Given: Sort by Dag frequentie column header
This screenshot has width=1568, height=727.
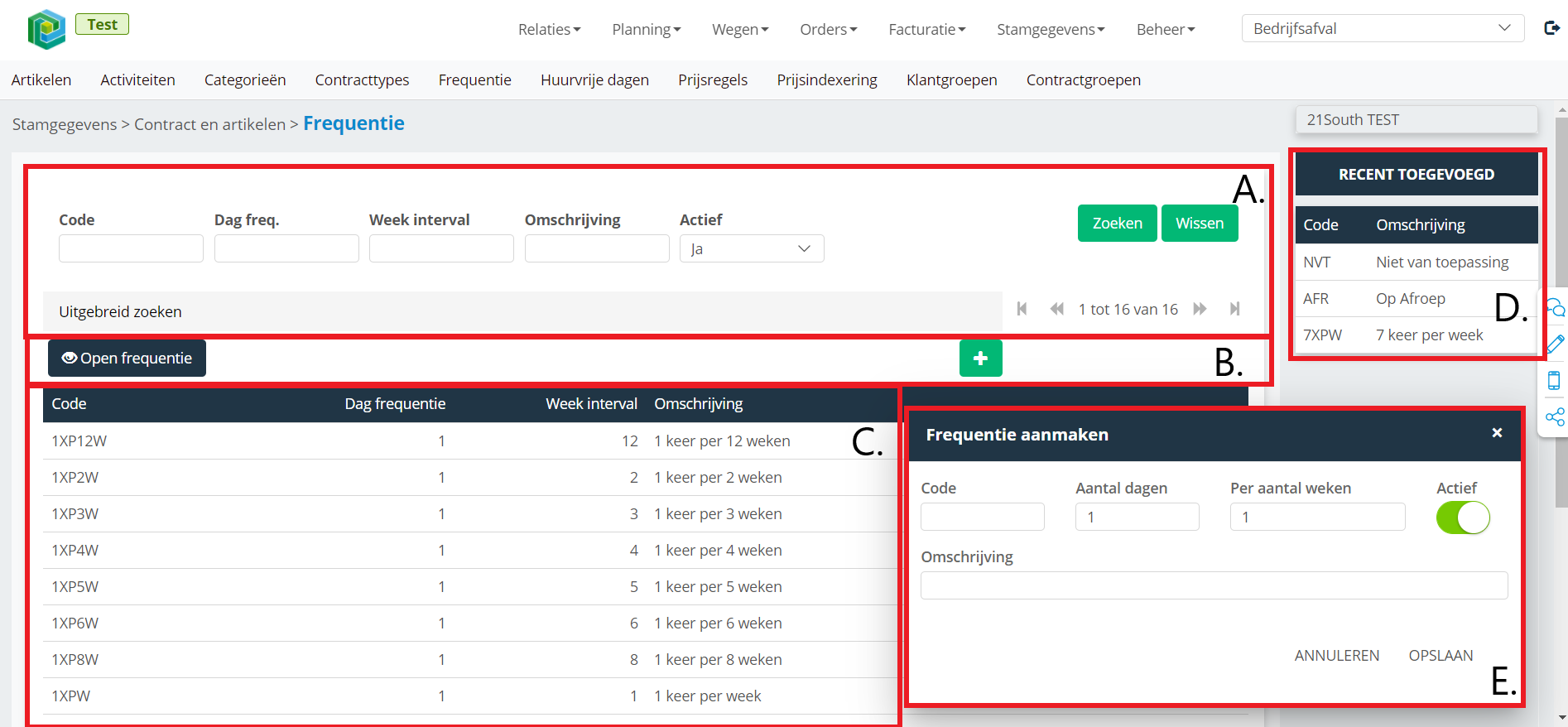Looking at the screenshot, I should point(395,404).
